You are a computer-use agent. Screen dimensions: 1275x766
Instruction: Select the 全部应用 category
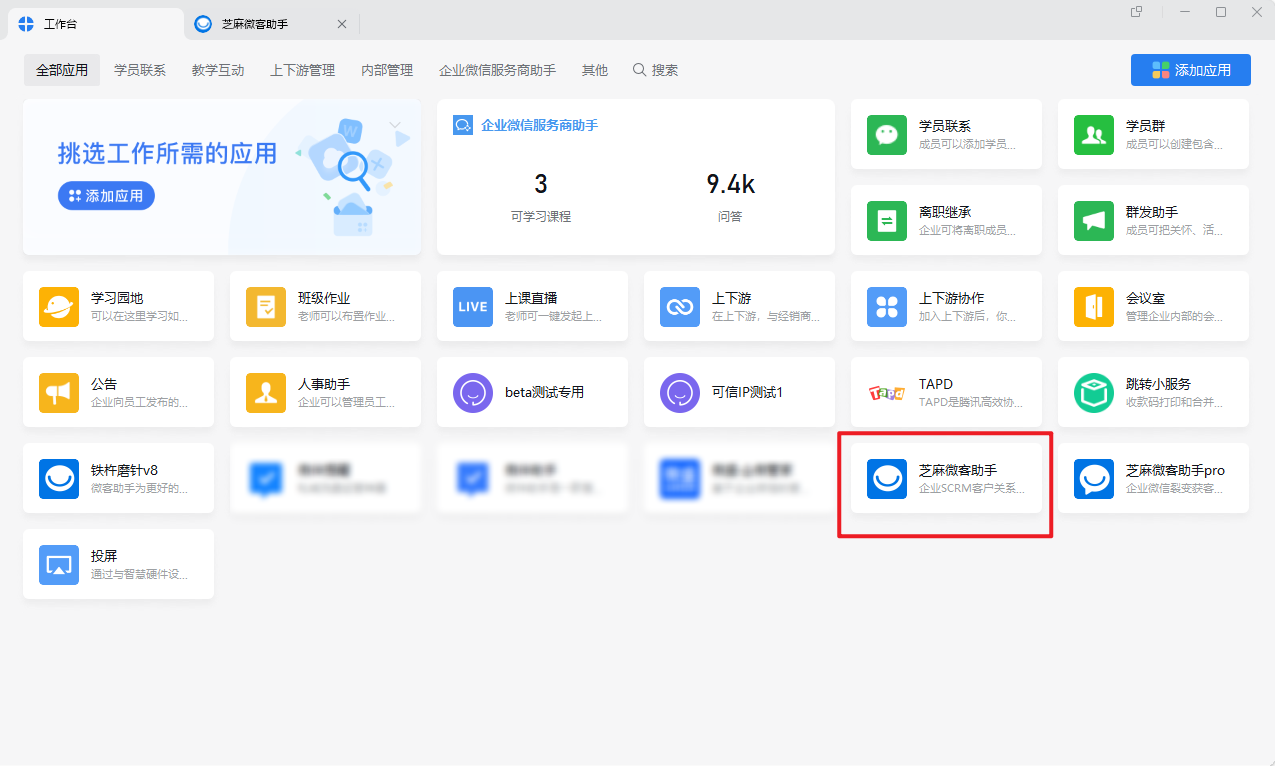coord(62,70)
